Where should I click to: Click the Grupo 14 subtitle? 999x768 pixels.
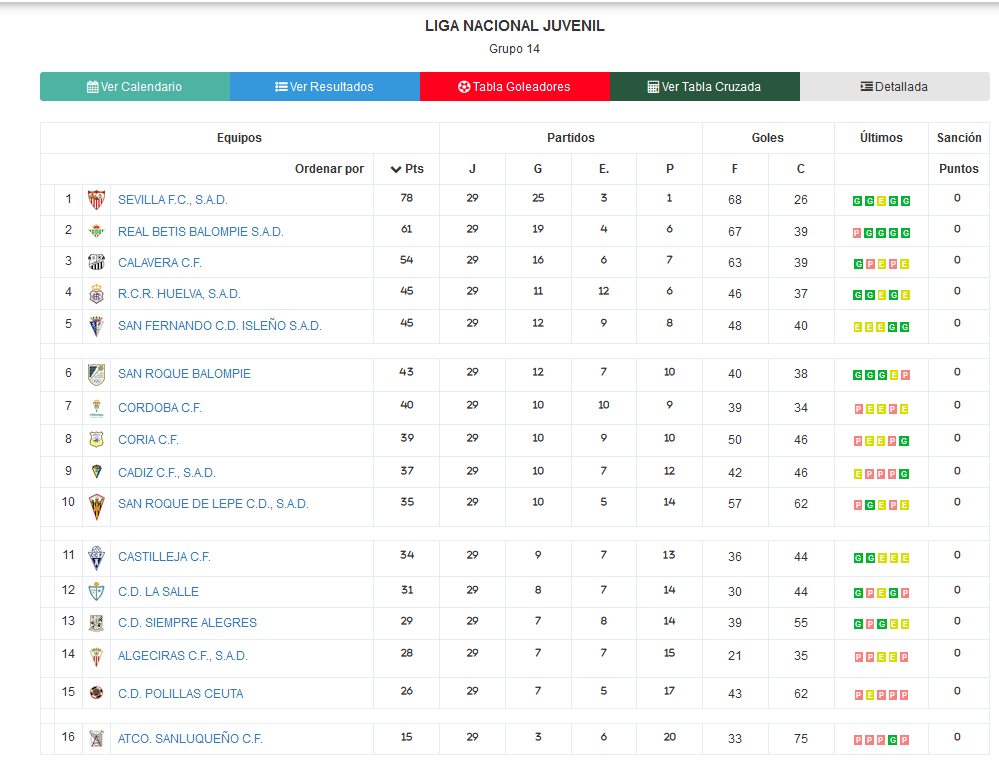[515, 49]
